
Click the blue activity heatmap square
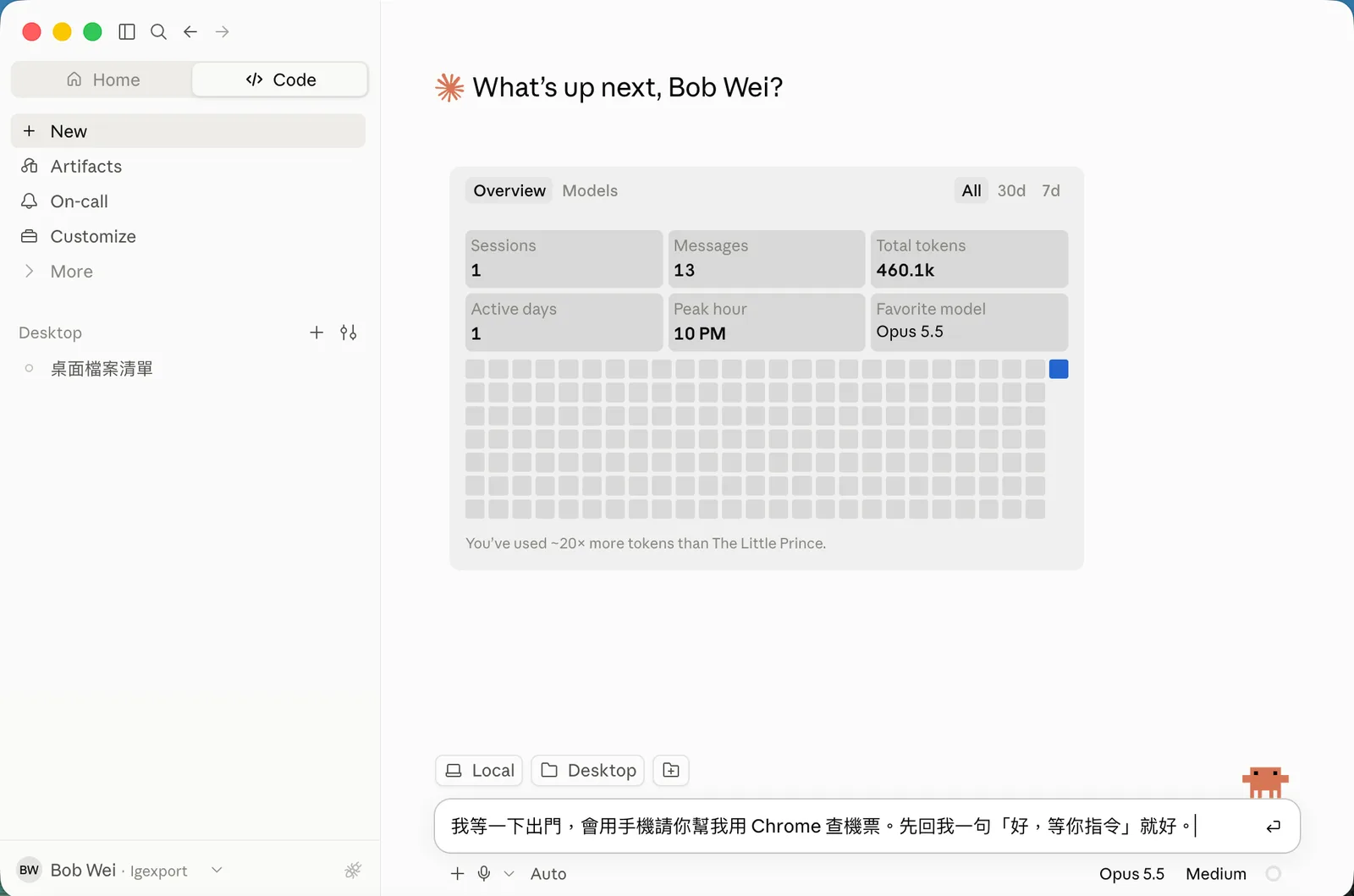[x=1059, y=369]
